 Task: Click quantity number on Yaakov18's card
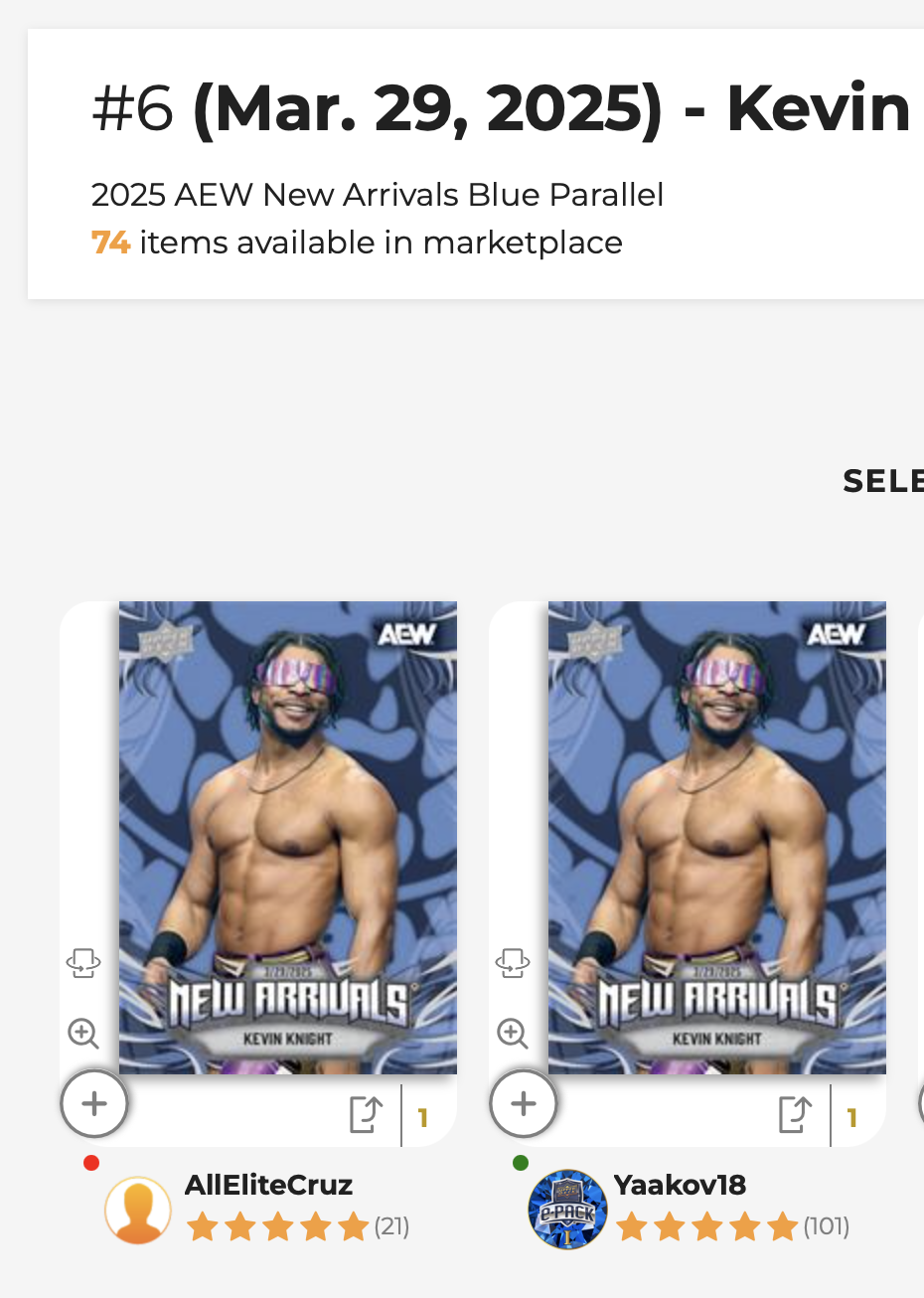[852, 1118]
